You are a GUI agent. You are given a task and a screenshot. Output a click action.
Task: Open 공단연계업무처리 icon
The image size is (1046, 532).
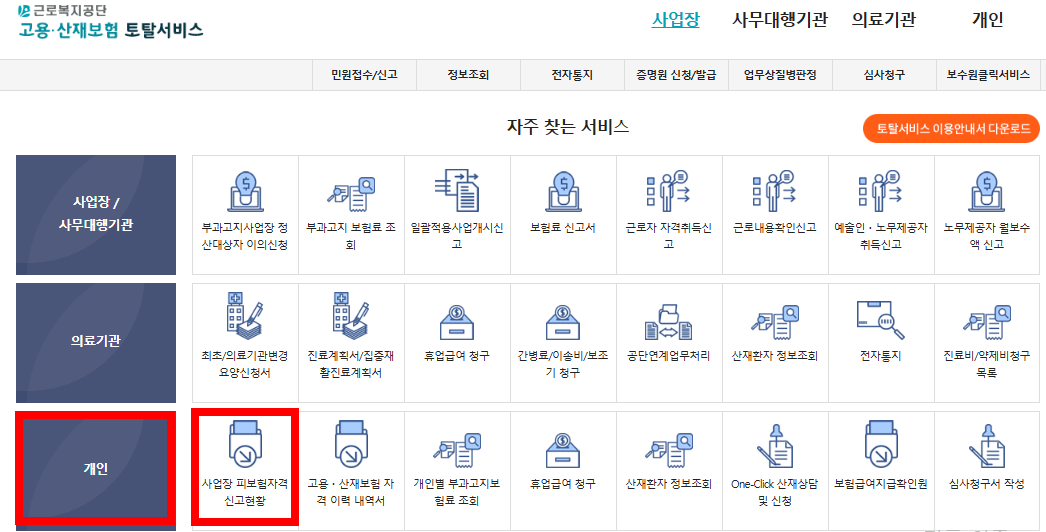coord(668,322)
